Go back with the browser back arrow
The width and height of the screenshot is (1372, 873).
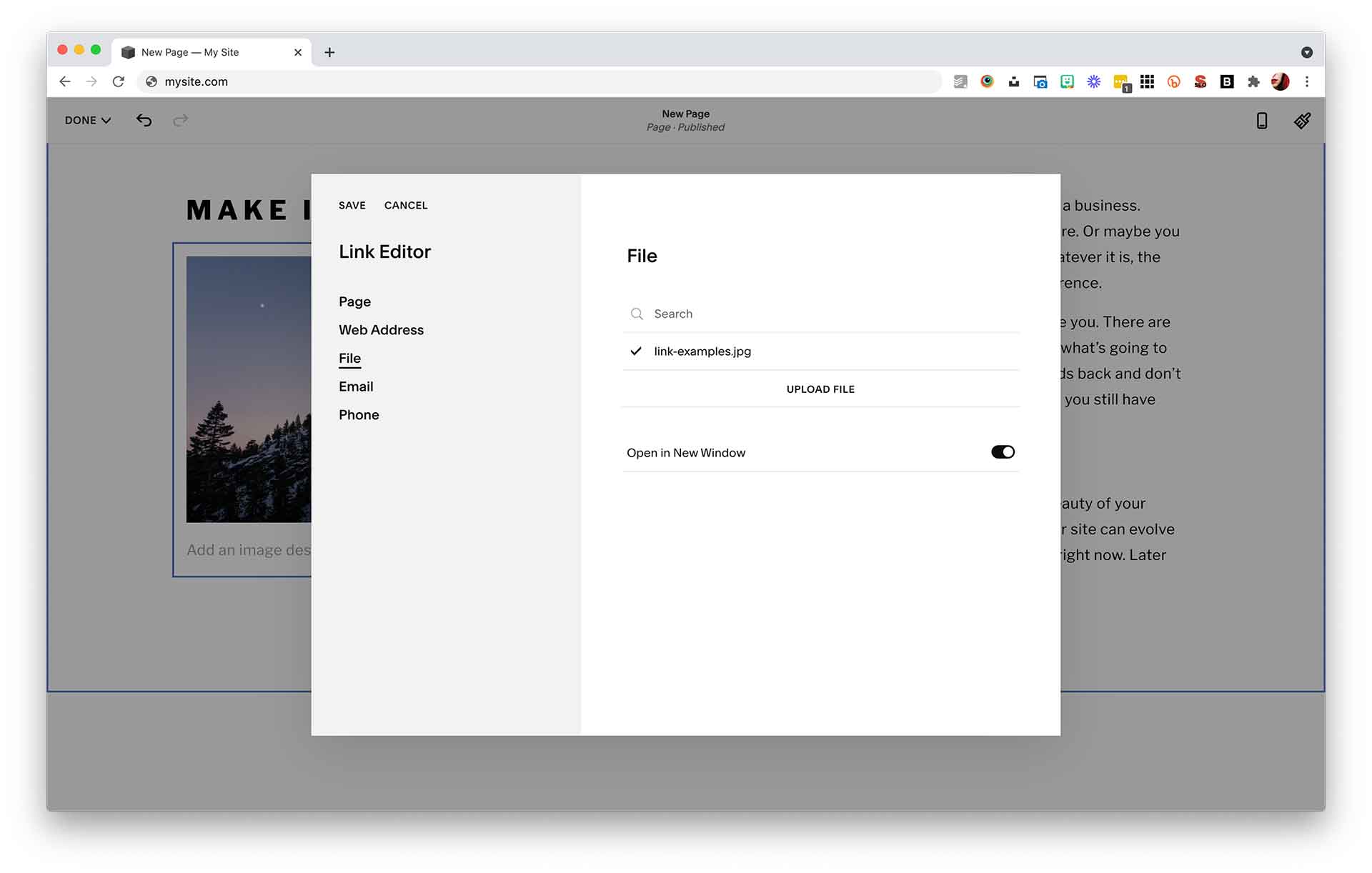[x=65, y=81]
